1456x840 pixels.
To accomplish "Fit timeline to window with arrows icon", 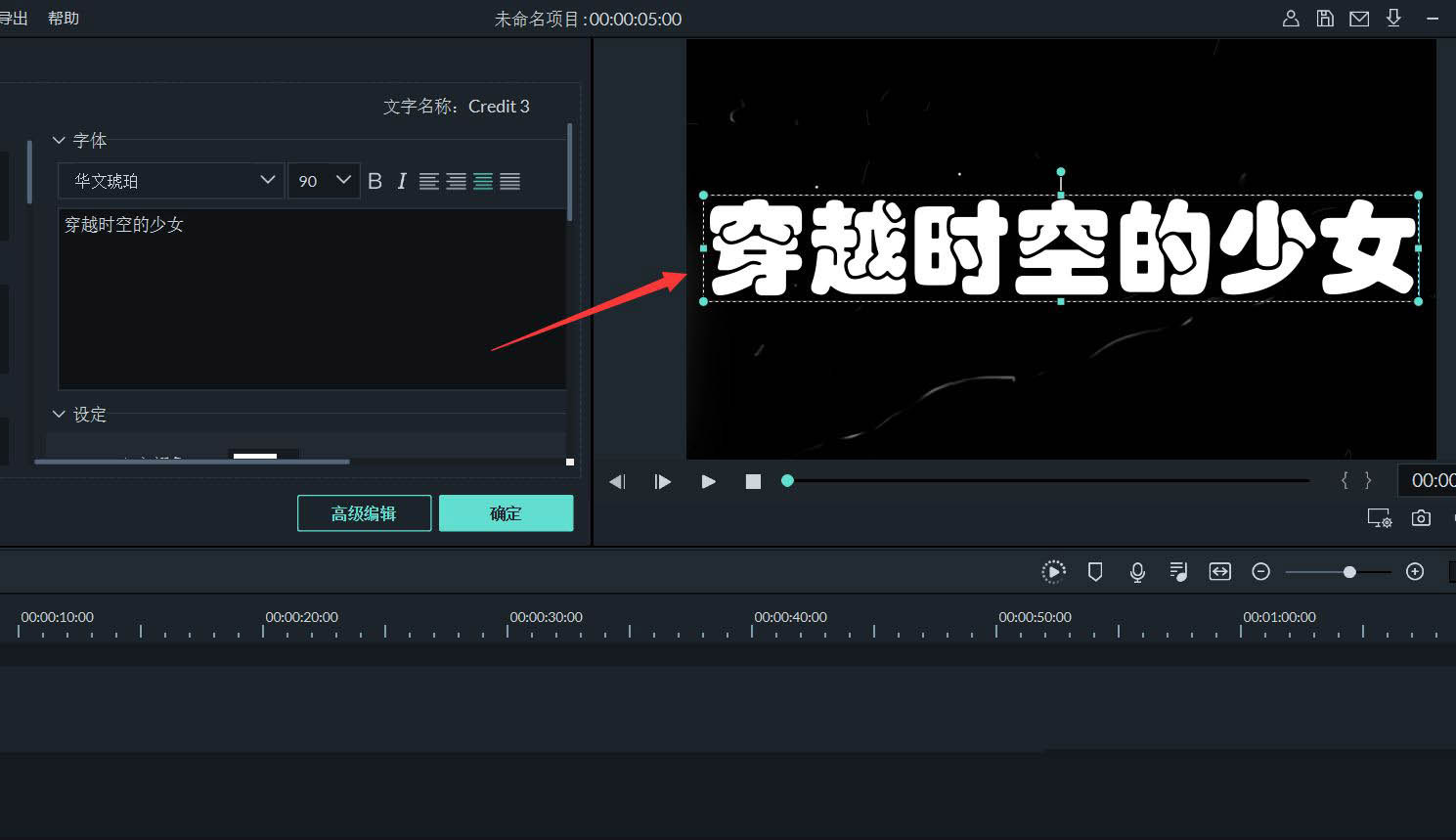I will [1219, 571].
